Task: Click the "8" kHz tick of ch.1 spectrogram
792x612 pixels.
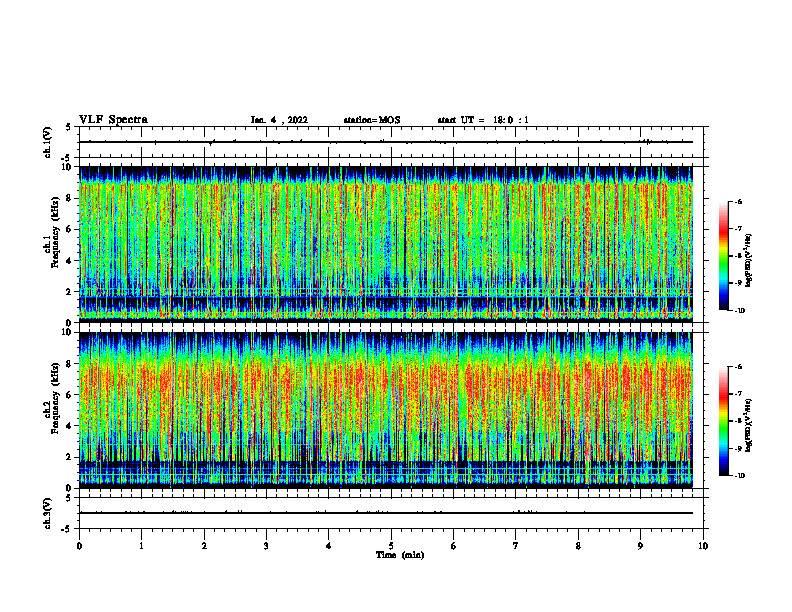Action: pos(70,198)
